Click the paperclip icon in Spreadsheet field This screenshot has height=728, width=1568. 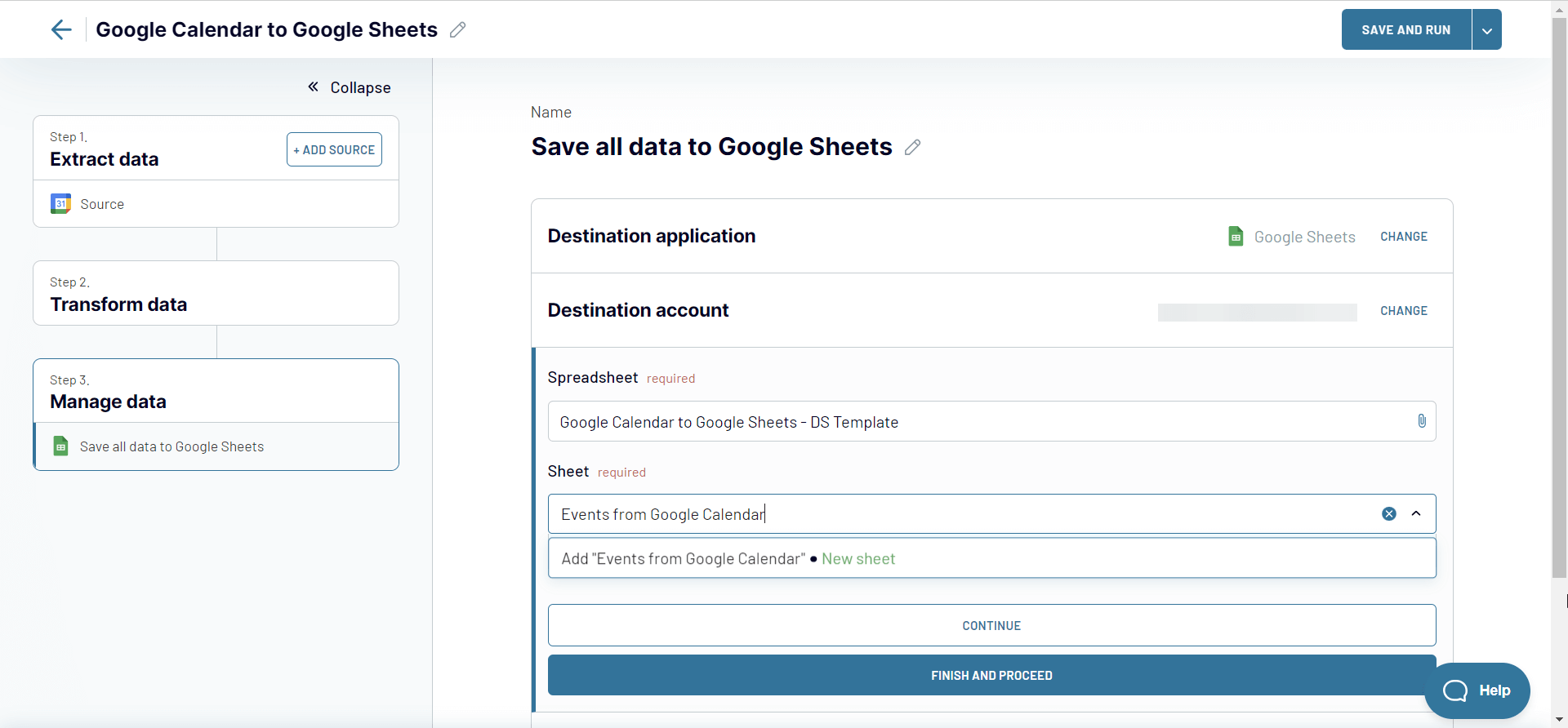coord(1422,421)
